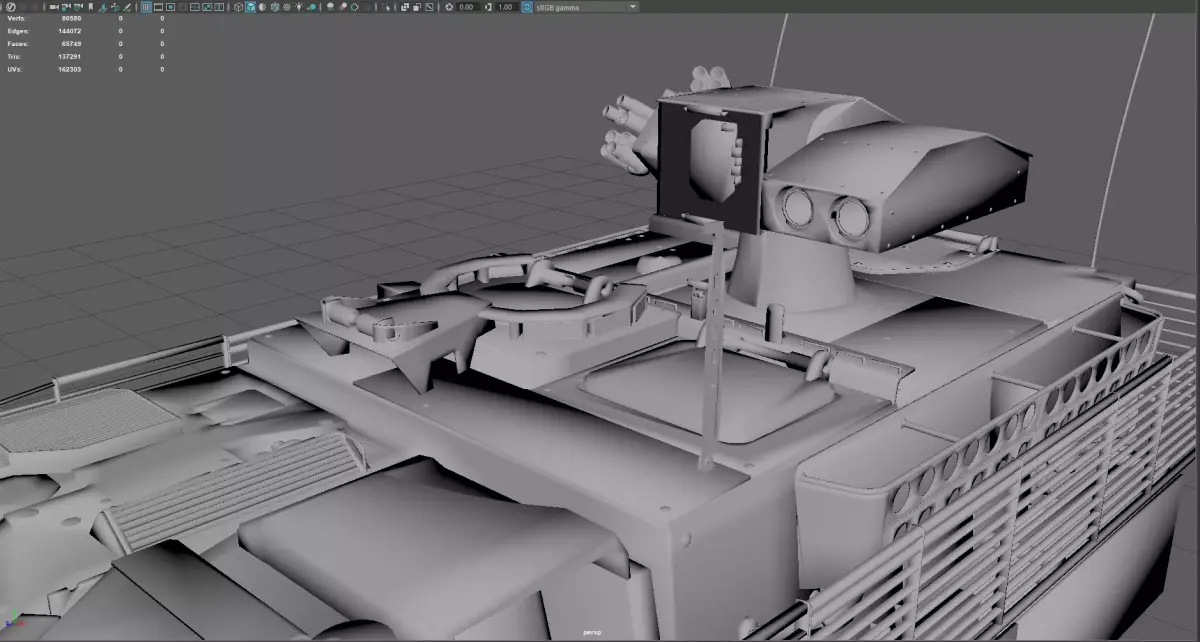Click the Image Plane icon

pyautogui.click(x=101, y=6)
